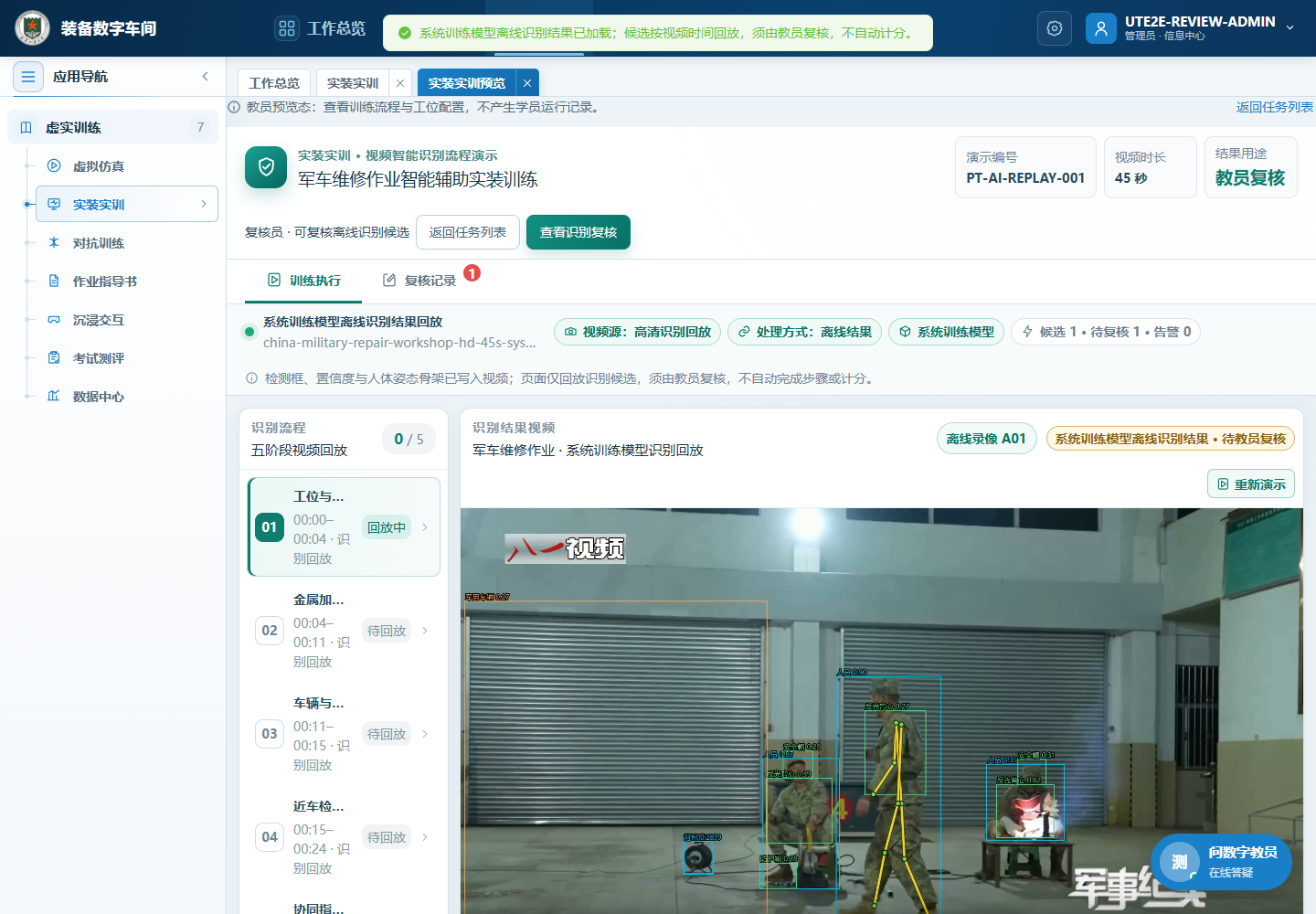Switch to the 实装实训 page tab
1316x914 pixels.
click(x=353, y=83)
